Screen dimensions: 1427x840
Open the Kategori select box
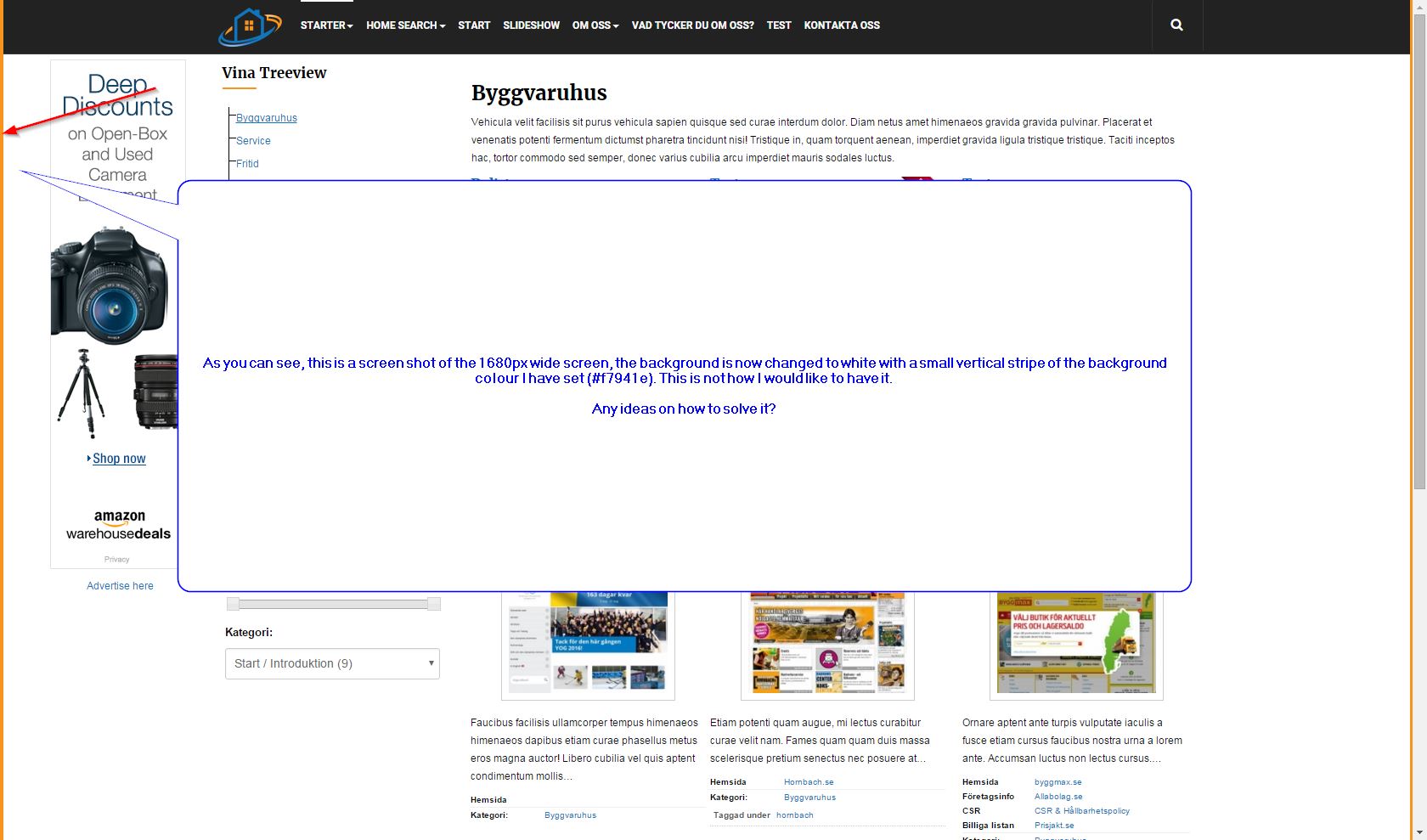click(332, 663)
